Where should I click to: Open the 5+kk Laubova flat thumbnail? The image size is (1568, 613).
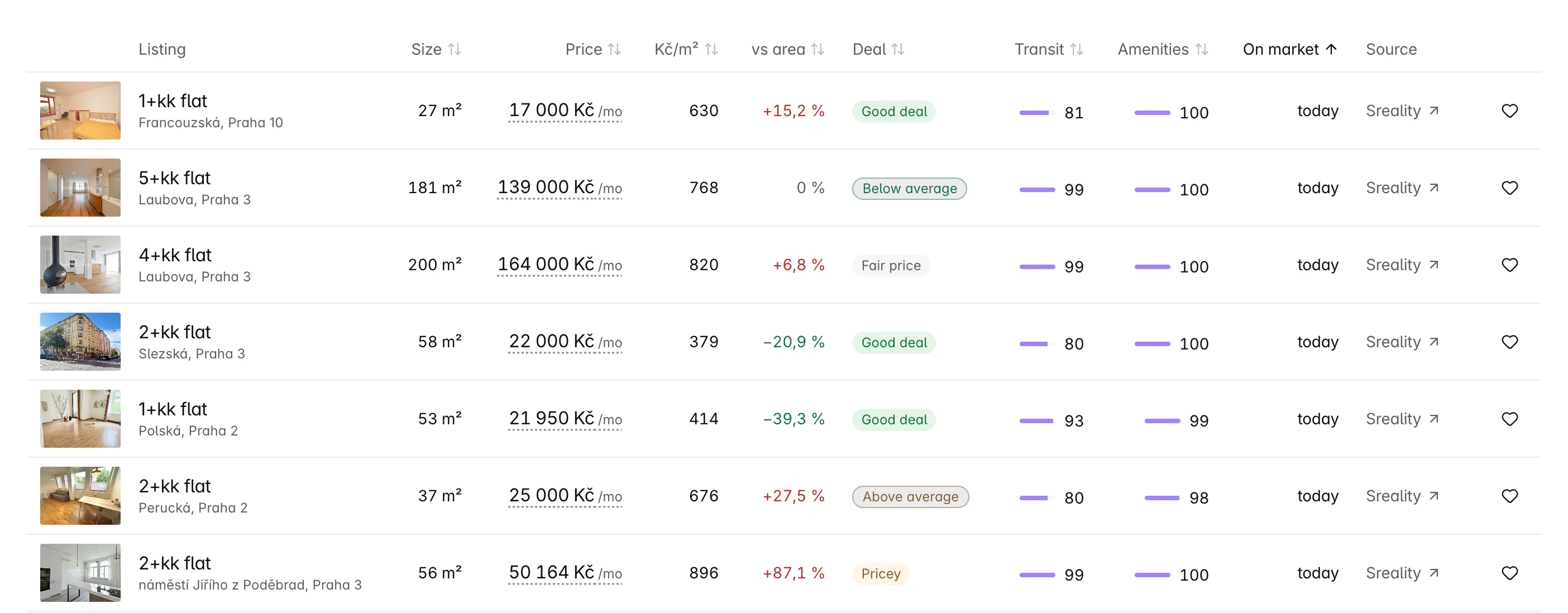click(x=80, y=188)
